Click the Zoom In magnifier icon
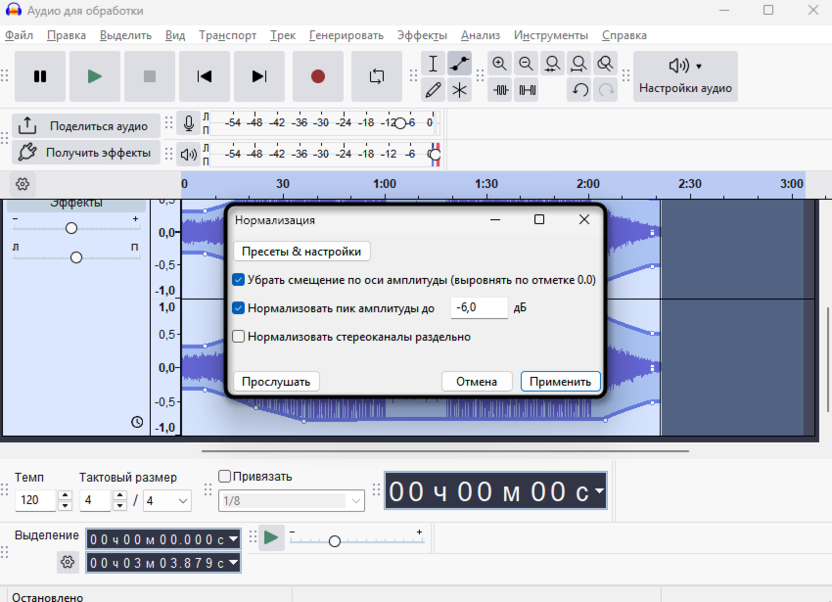Image resolution: width=832 pixels, height=602 pixels. pyautogui.click(x=500, y=64)
